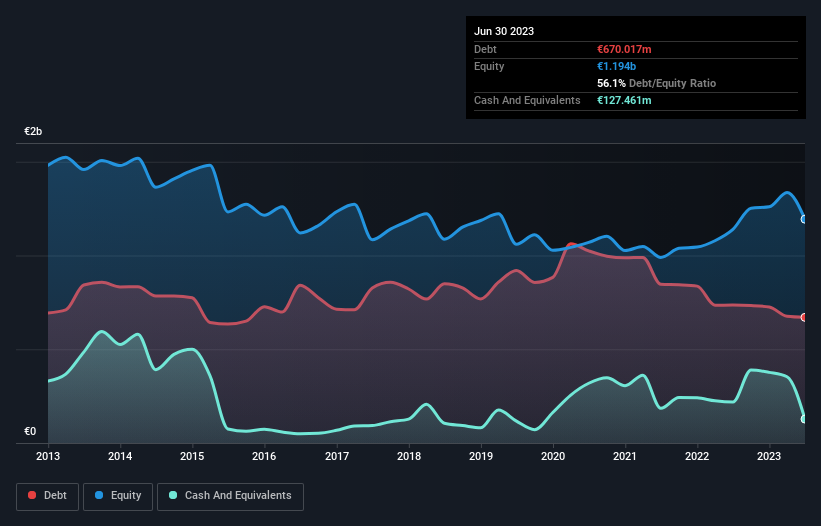
Task: Click the blue Equity legend dot
Action: (100, 495)
